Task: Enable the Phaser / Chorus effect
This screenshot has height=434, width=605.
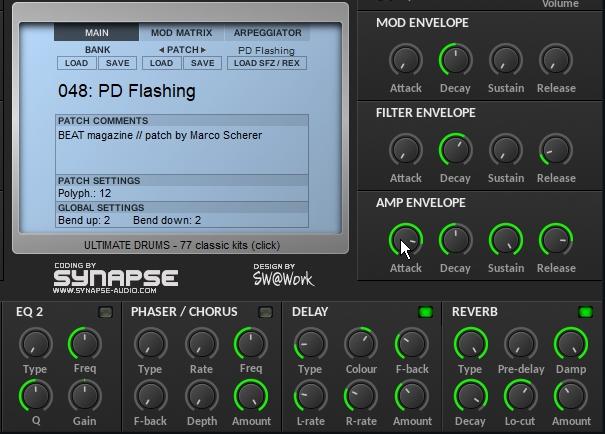Action: coord(265,313)
